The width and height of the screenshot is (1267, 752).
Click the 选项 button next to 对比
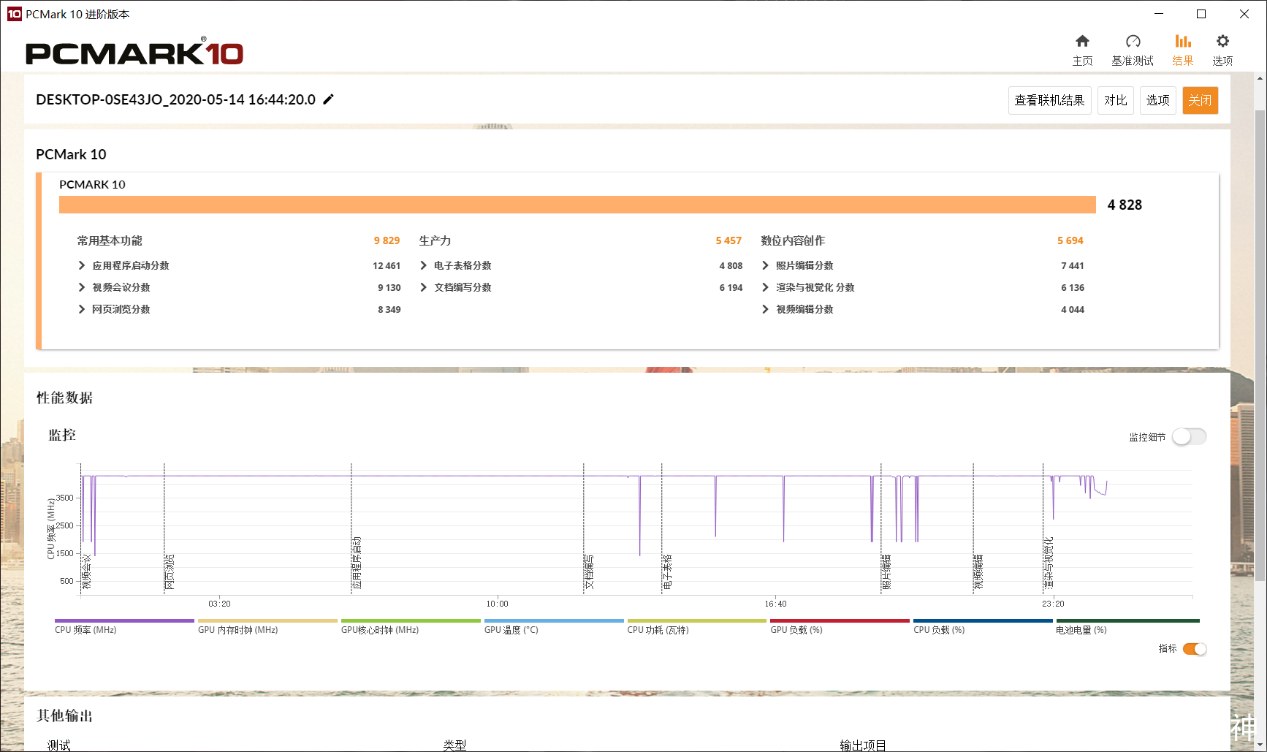click(1158, 100)
